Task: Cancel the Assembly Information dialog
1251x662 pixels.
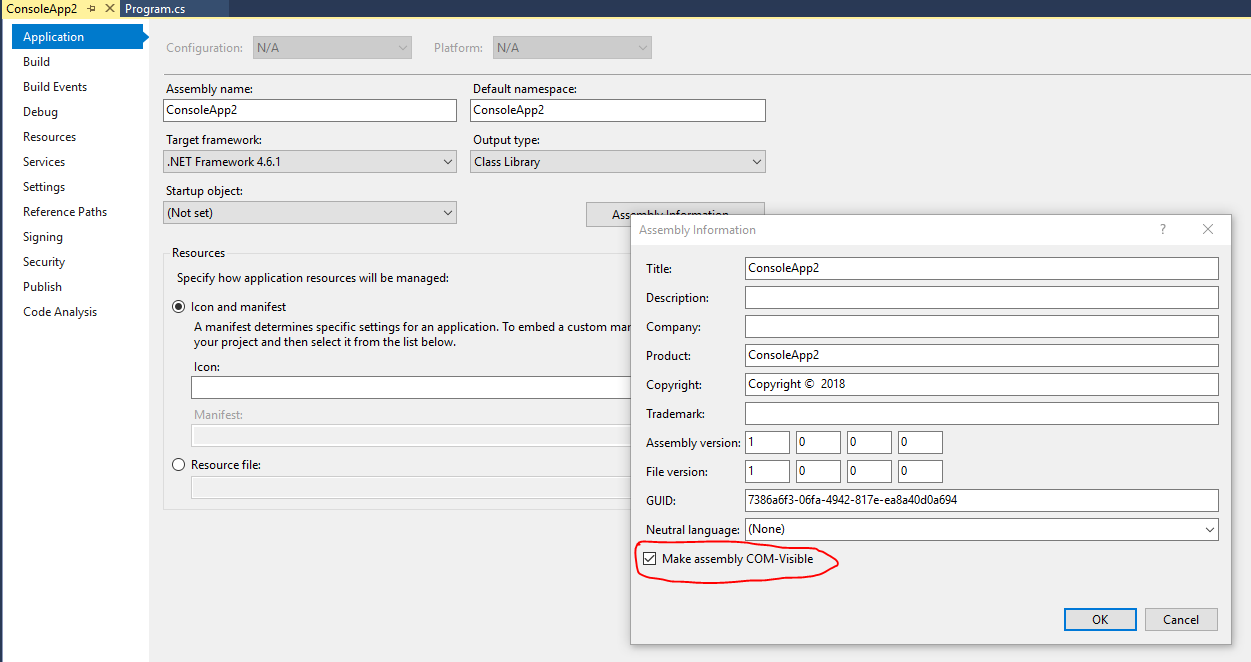Action: (x=1180, y=619)
